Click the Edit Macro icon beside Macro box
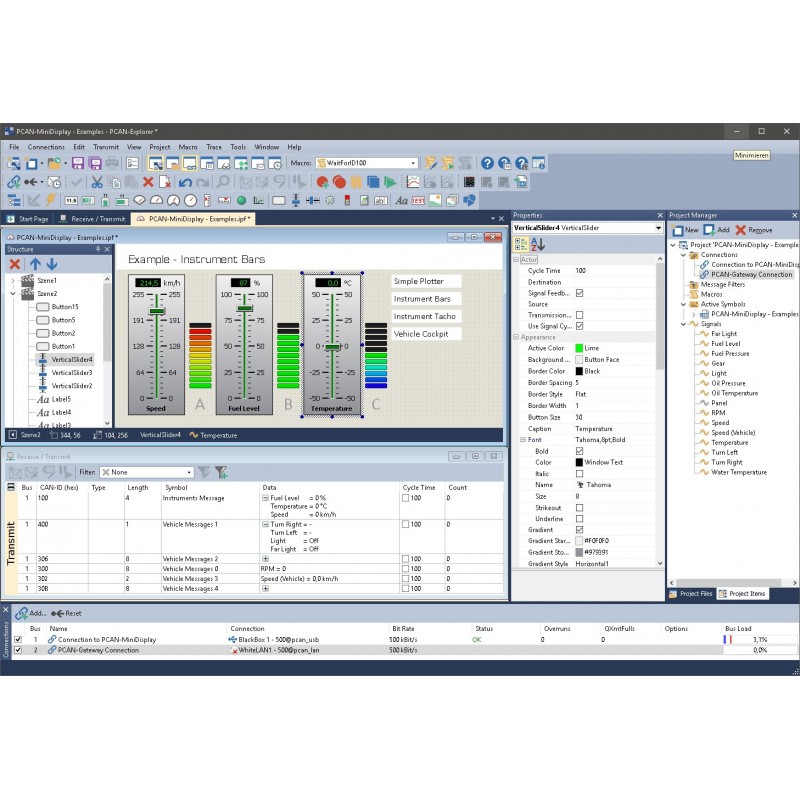Screen dimensions: 800x800 pos(431,163)
